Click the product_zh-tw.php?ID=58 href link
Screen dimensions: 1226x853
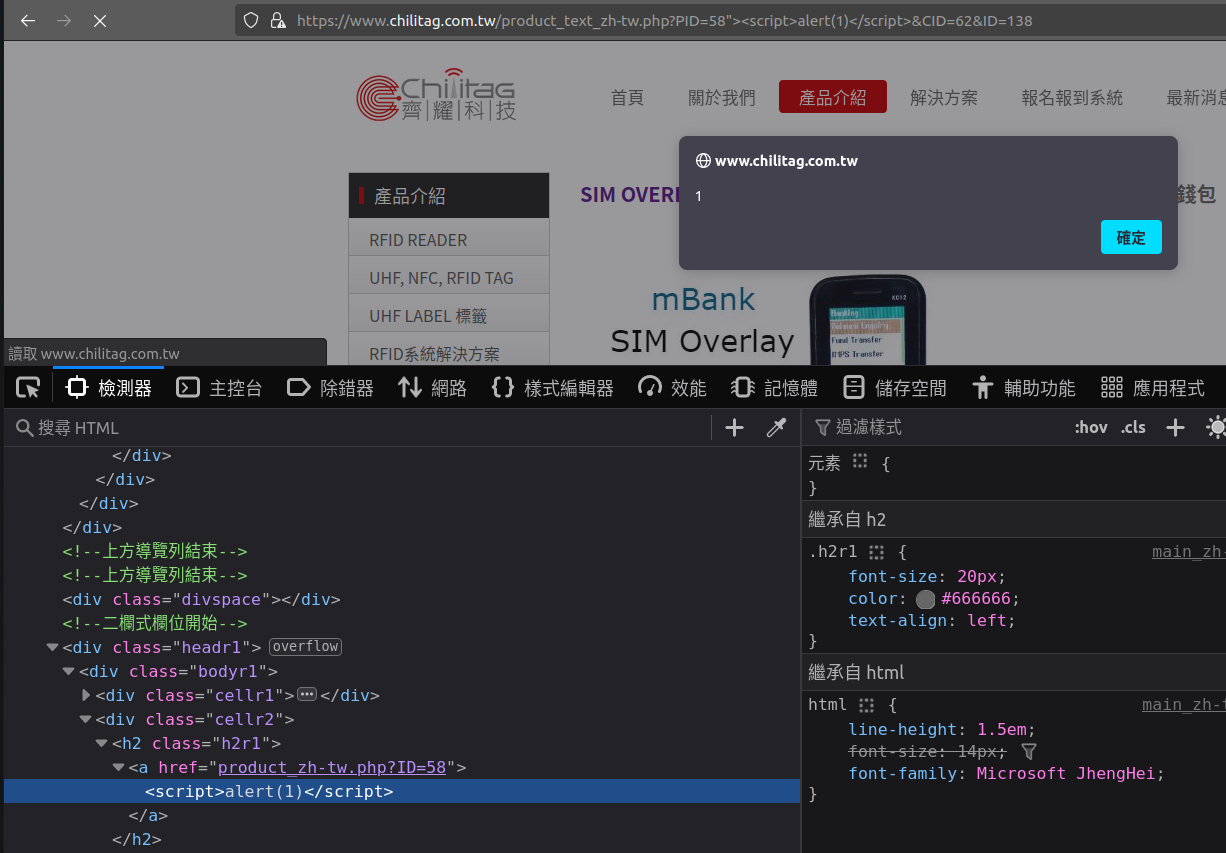click(332, 768)
